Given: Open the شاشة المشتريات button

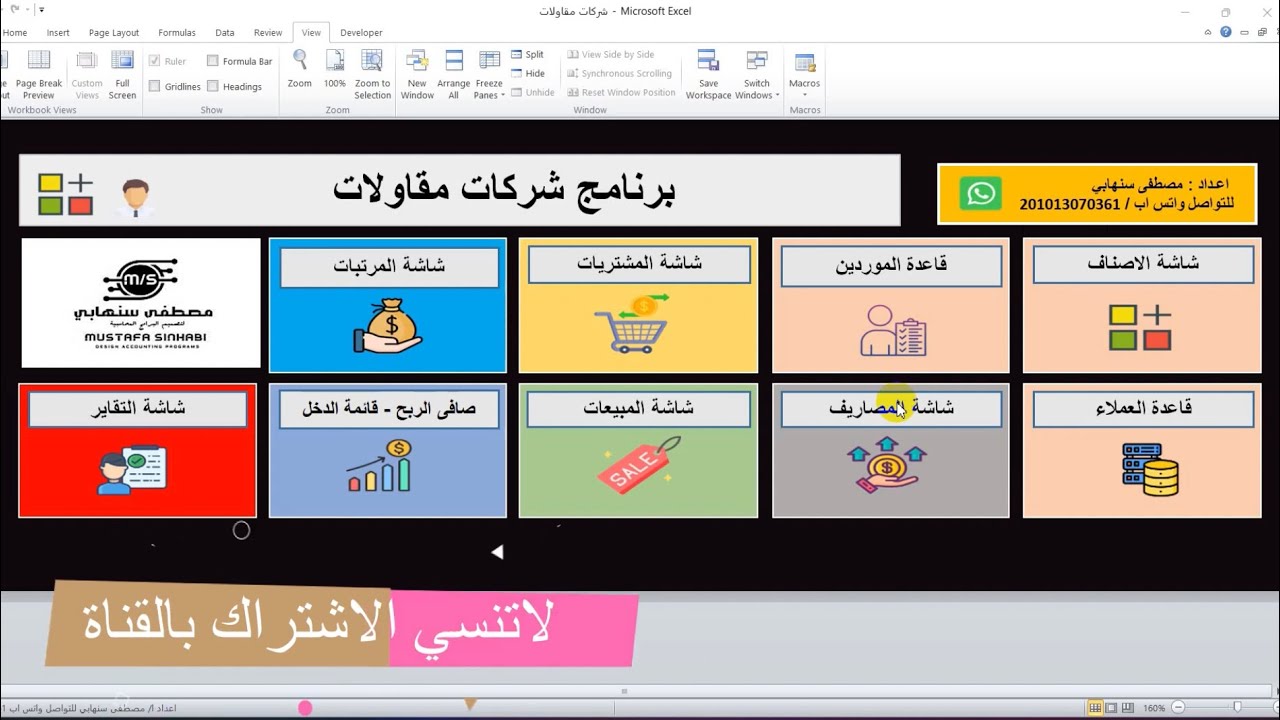Looking at the screenshot, I should pyautogui.click(x=639, y=264).
